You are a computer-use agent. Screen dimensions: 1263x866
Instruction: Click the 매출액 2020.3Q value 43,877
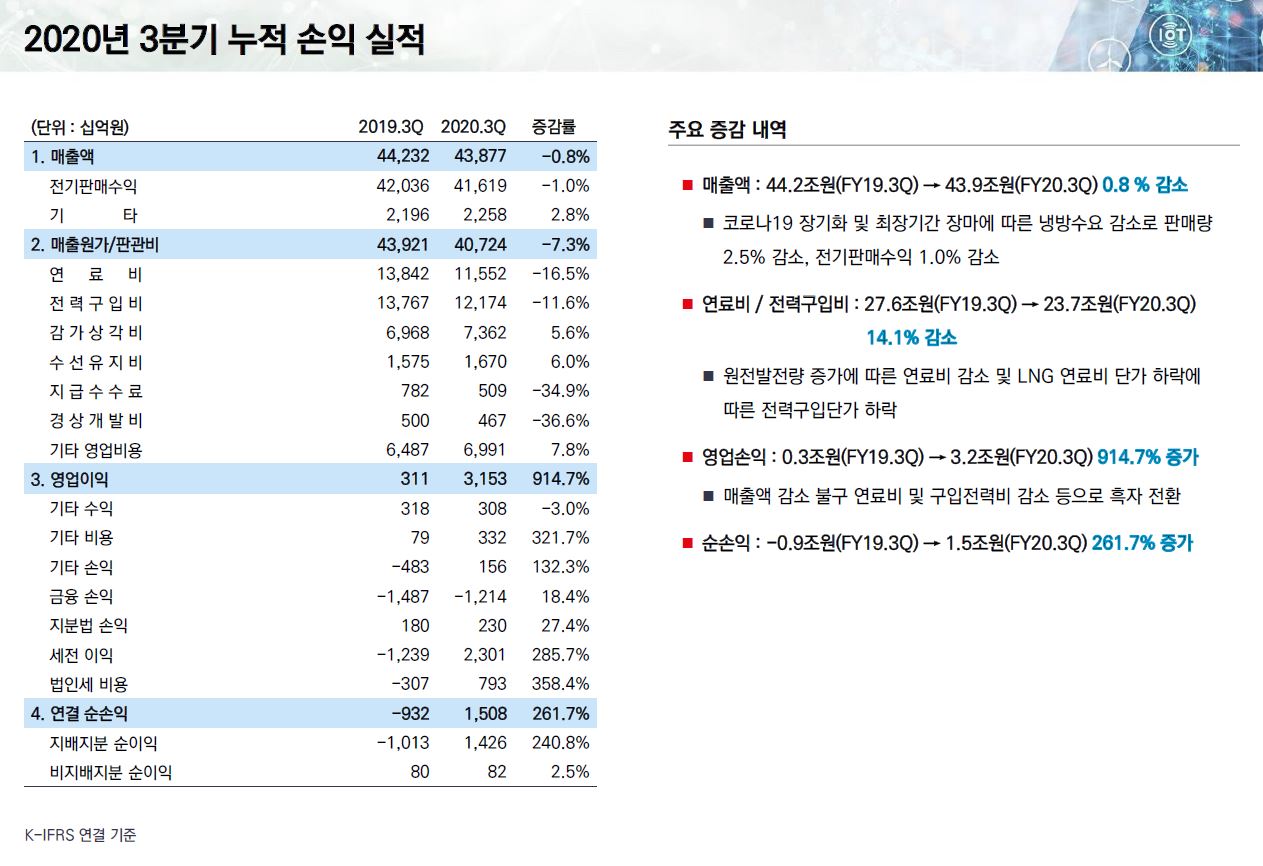click(481, 157)
